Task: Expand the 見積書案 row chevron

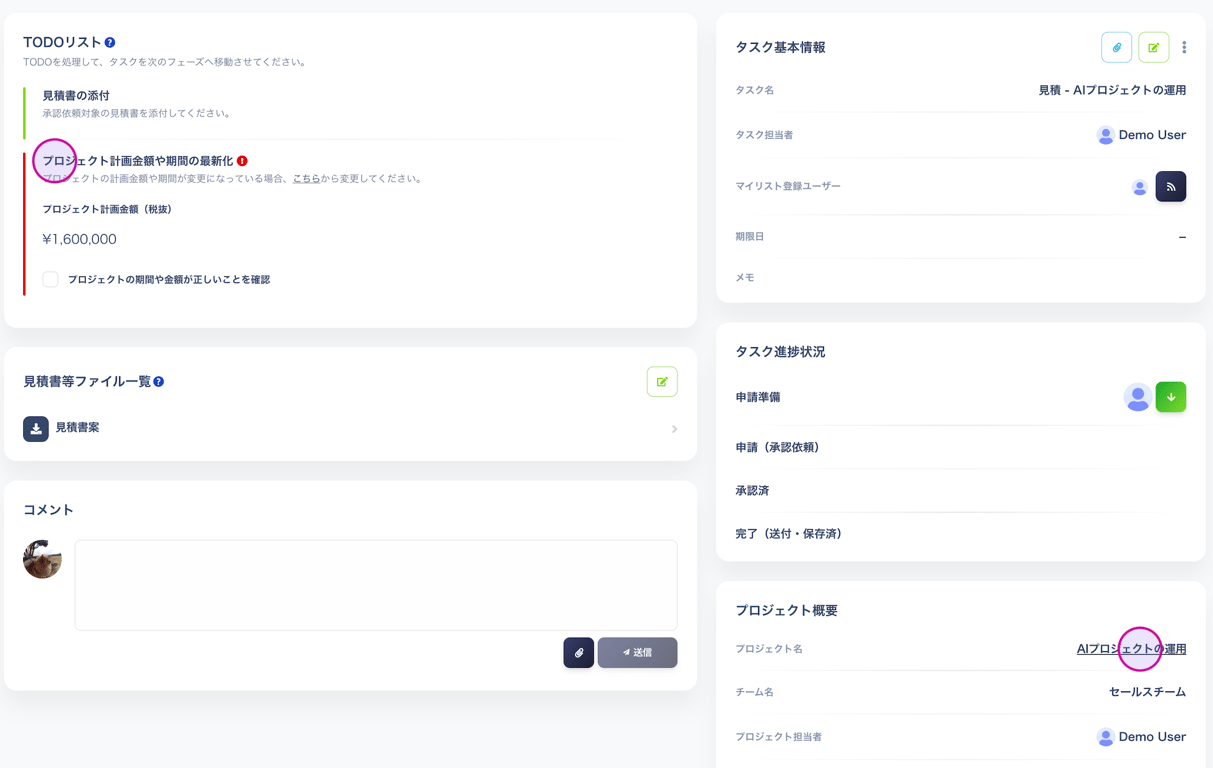Action: pyautogui.click(x=674, y=429)
